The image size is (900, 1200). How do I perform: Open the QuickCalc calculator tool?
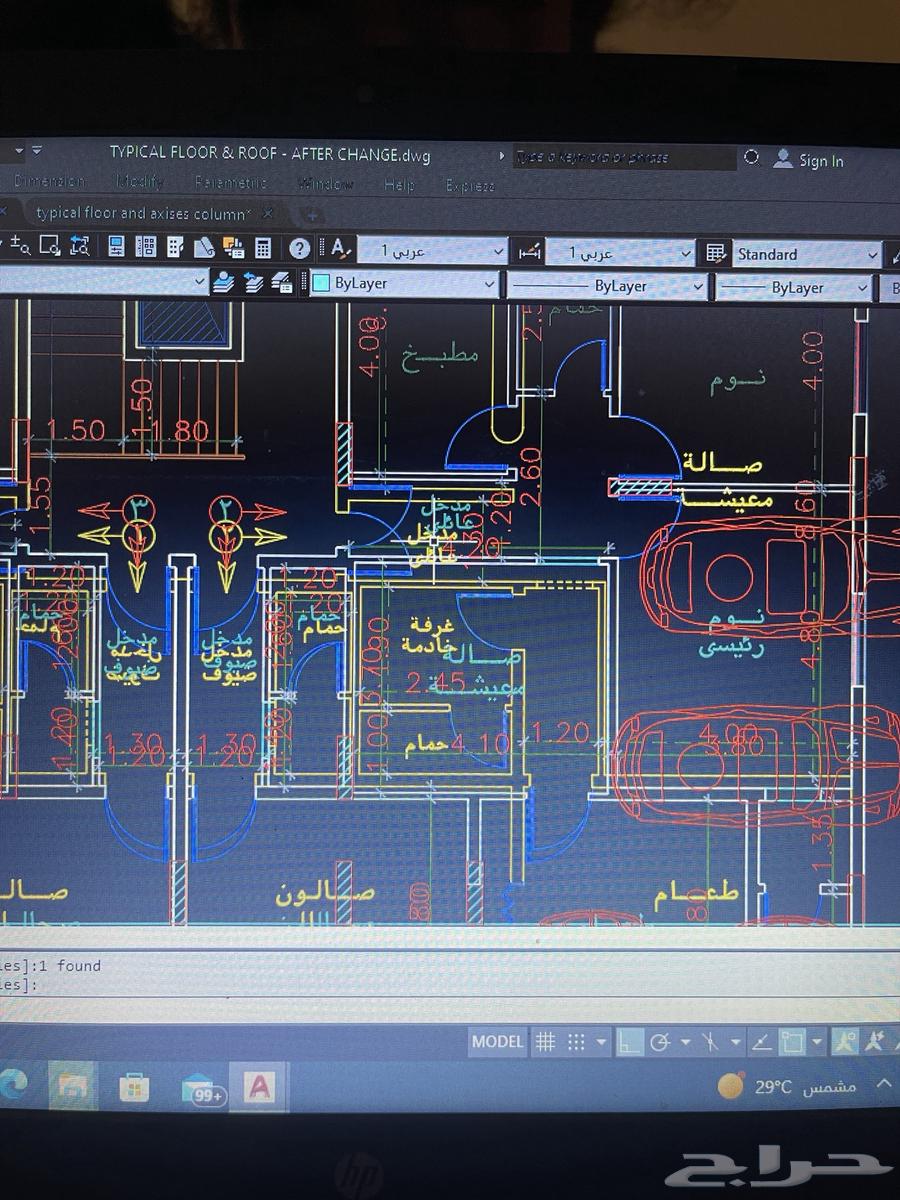pyautogui.click(x=262, y=247)
